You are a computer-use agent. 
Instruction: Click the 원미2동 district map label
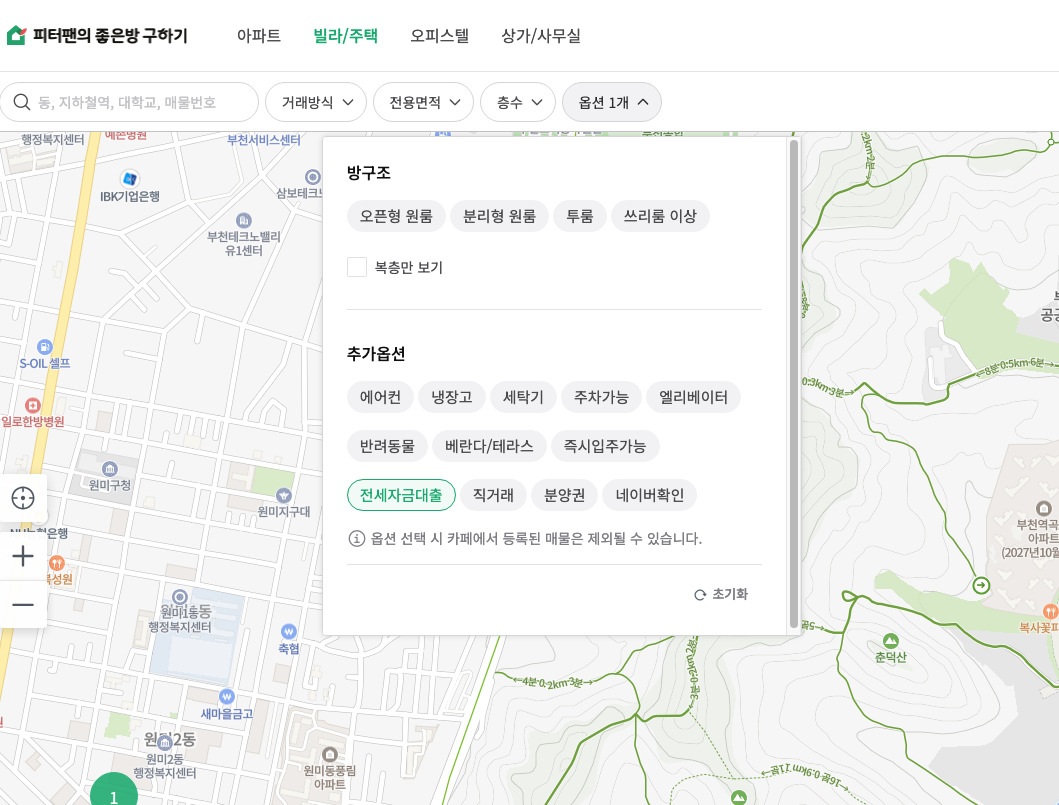tap(170, 739)
